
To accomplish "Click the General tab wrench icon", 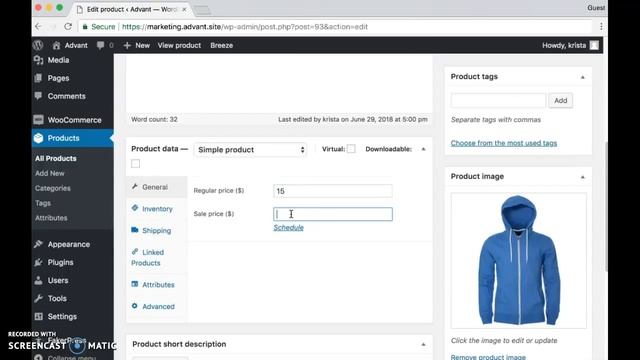I will 135,187.
